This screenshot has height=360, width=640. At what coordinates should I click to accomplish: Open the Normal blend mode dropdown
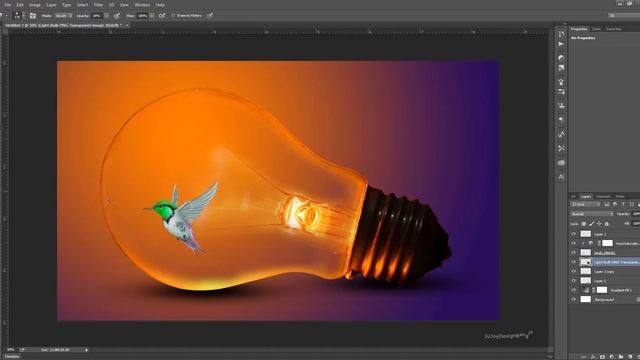tap(592, 214)
